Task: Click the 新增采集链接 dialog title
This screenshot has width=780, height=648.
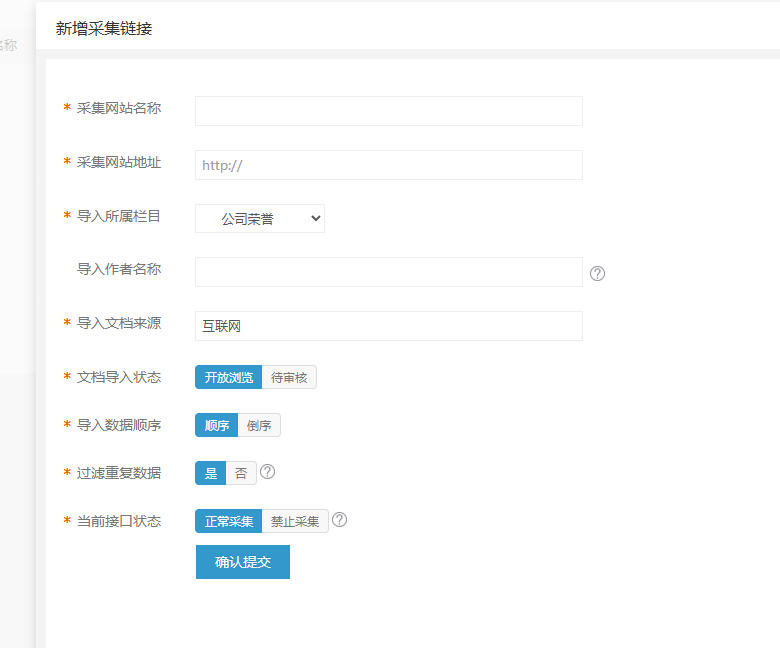Action: [x=104, y=28]
